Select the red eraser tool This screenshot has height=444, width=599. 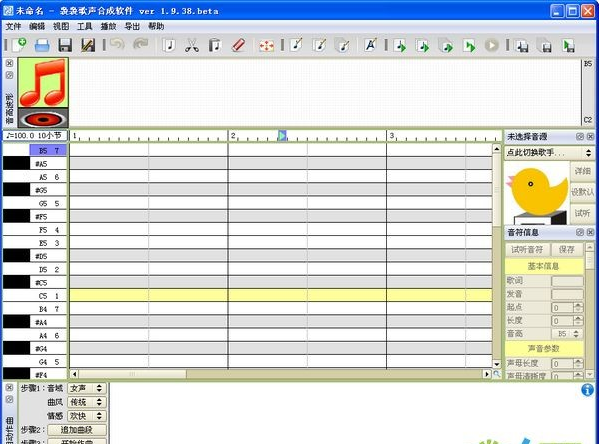point(238,45)
